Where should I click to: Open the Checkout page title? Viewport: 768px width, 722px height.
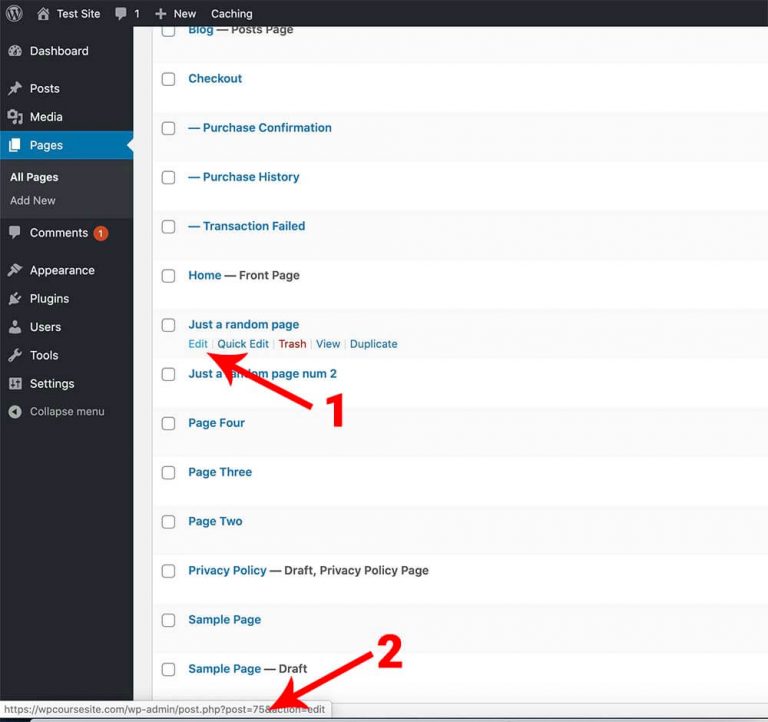[215, 78]
